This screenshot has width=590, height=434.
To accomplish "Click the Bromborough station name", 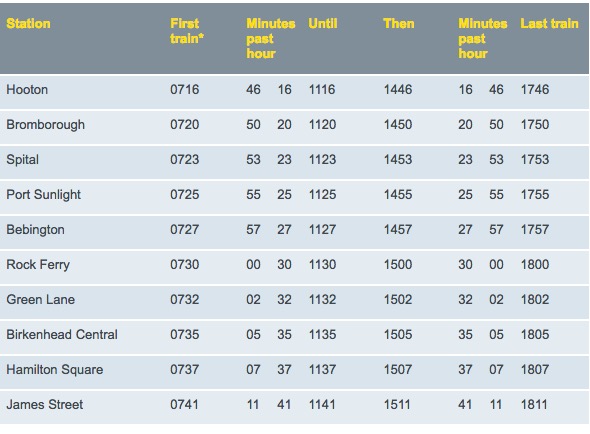I will point(46,125).
